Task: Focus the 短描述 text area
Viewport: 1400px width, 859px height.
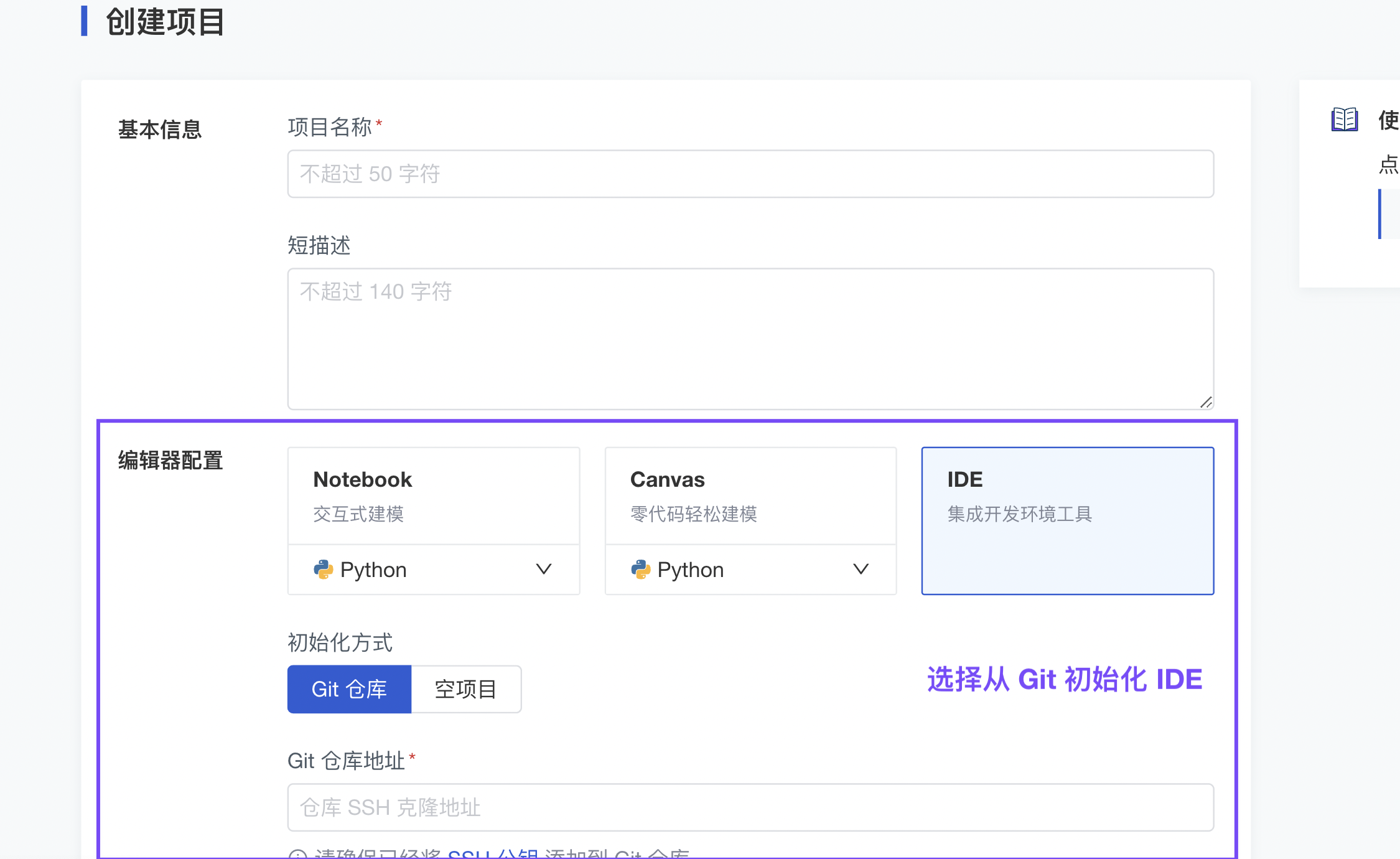Action: [x=750, y=339]
